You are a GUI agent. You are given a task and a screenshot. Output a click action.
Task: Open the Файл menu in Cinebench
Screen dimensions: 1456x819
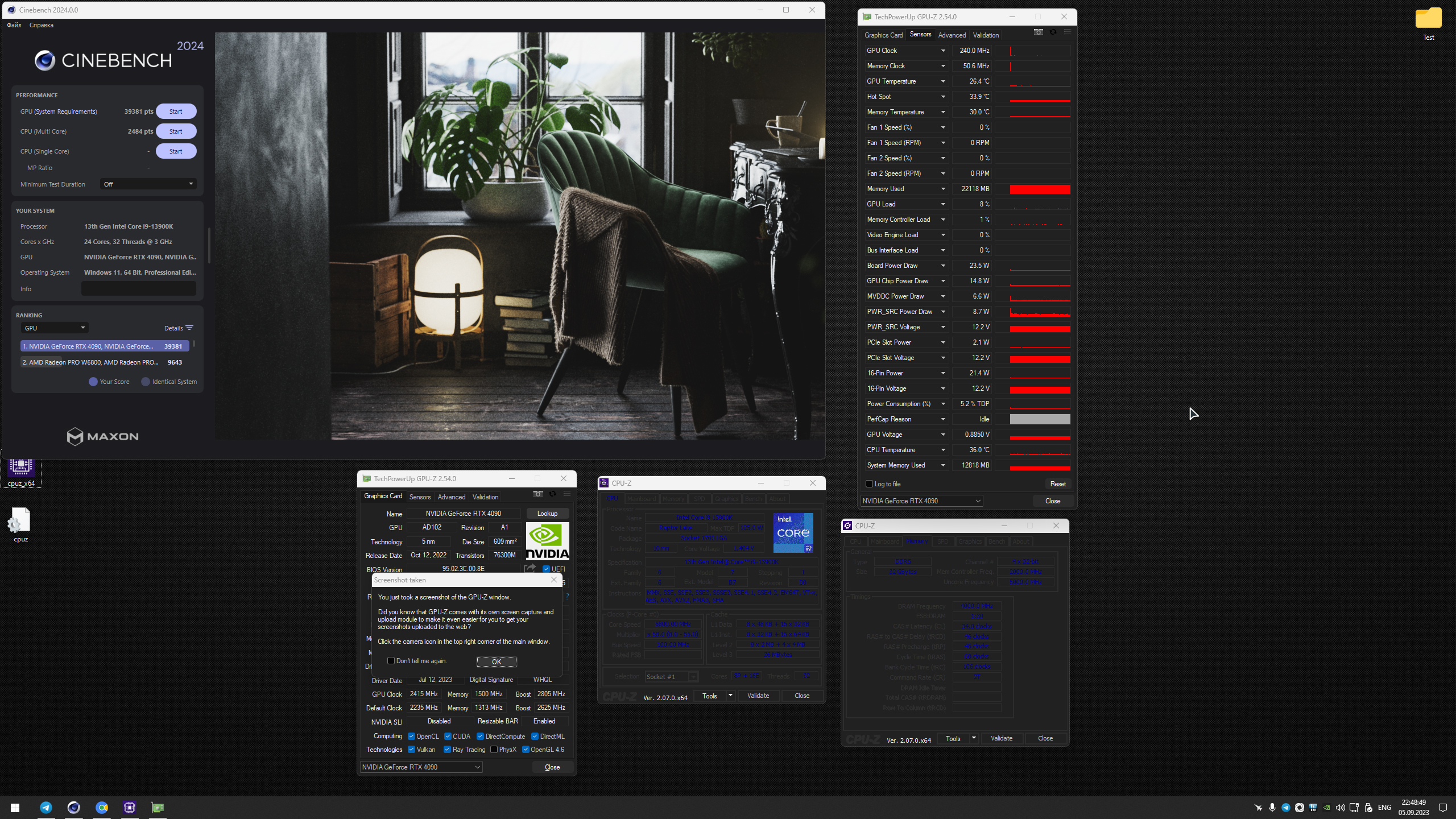pos(14,25)
